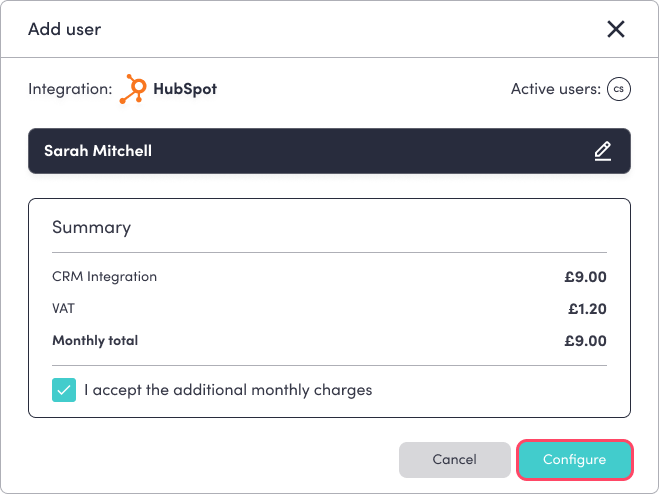Click the Monthly total £9.00 amount
The height and width of the screenshot is (494, 659).
585,341
